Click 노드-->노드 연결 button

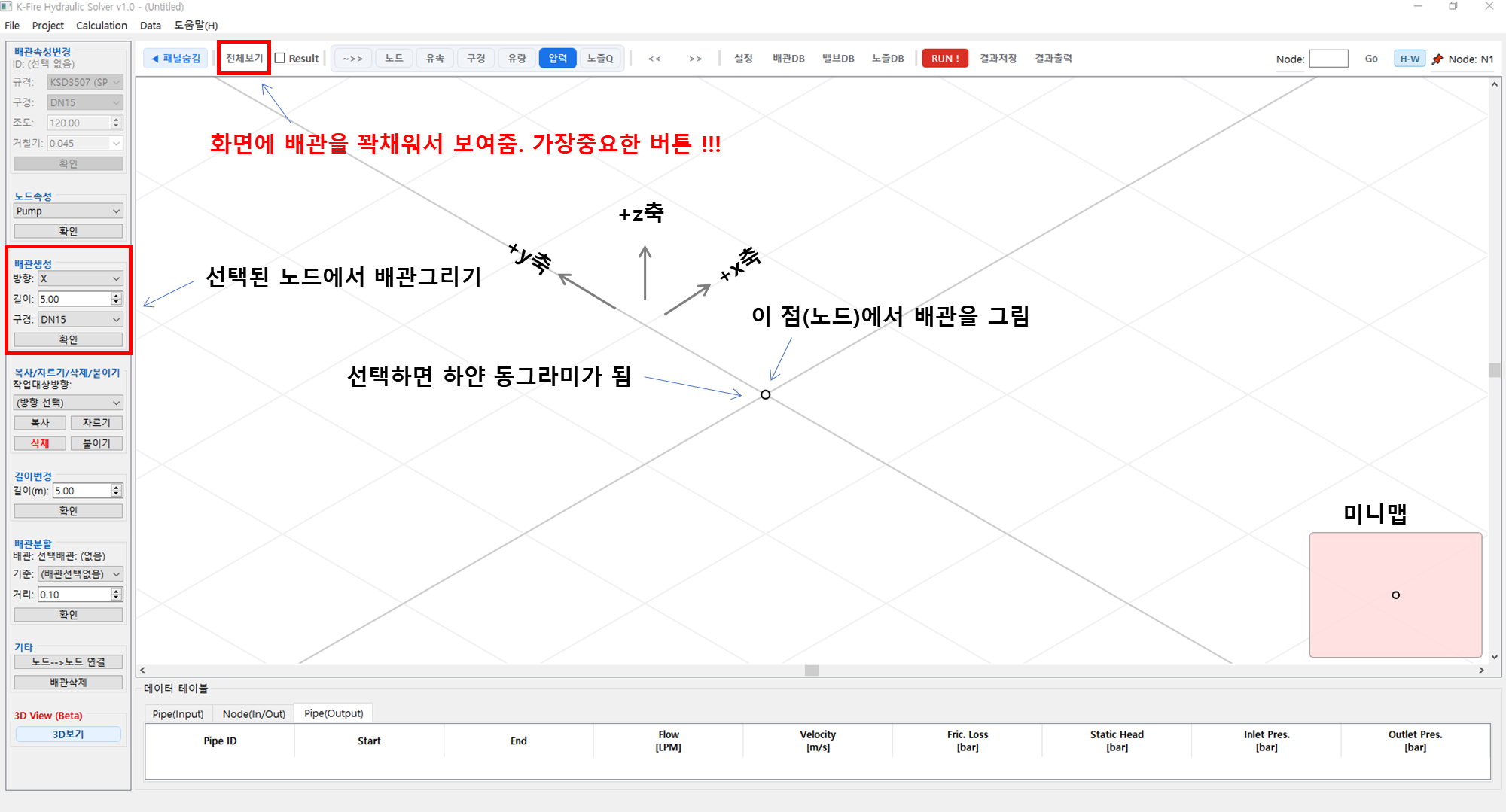[x=68, y=662]
